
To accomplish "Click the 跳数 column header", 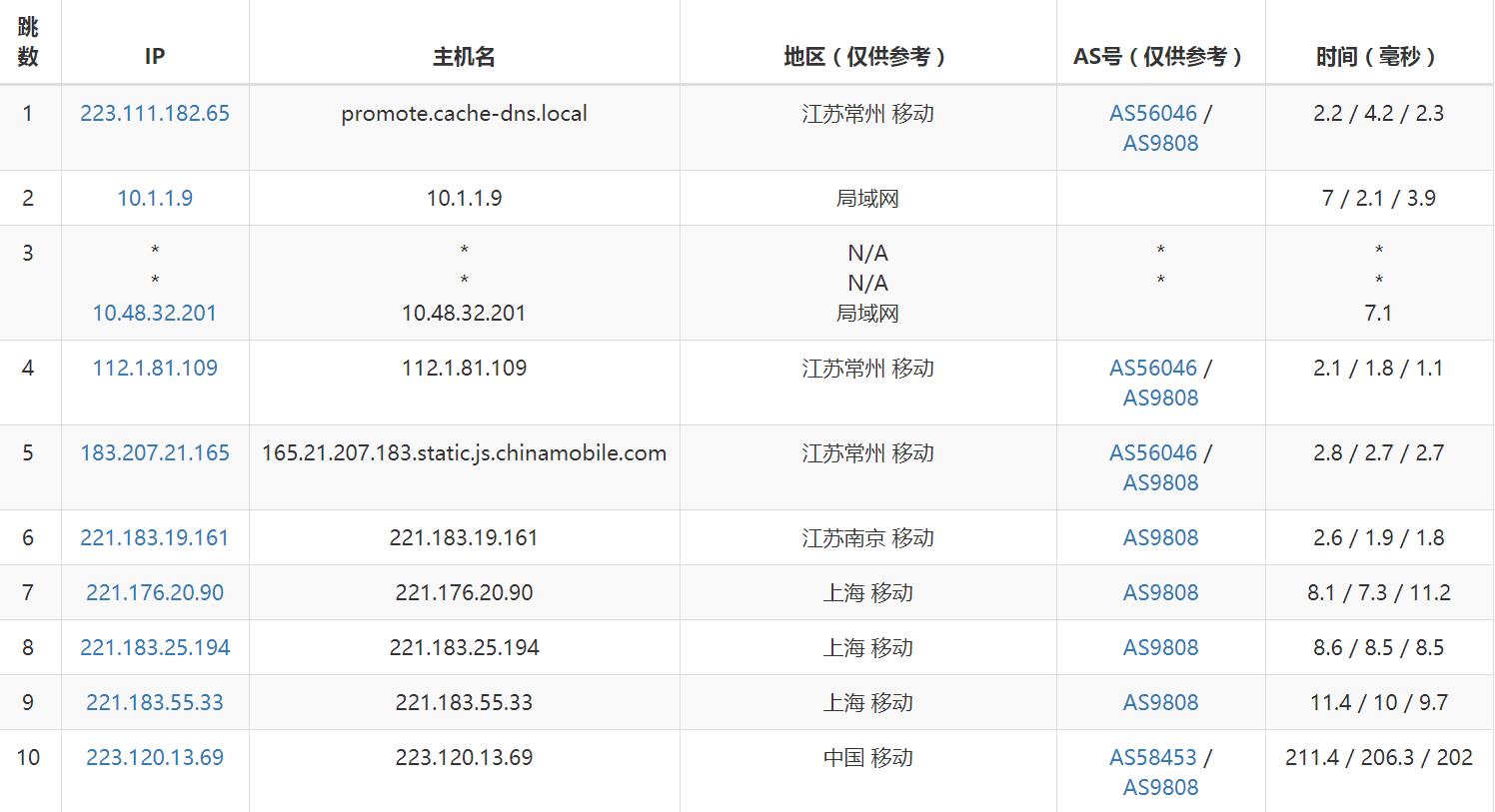I will [x=28, y=42].
